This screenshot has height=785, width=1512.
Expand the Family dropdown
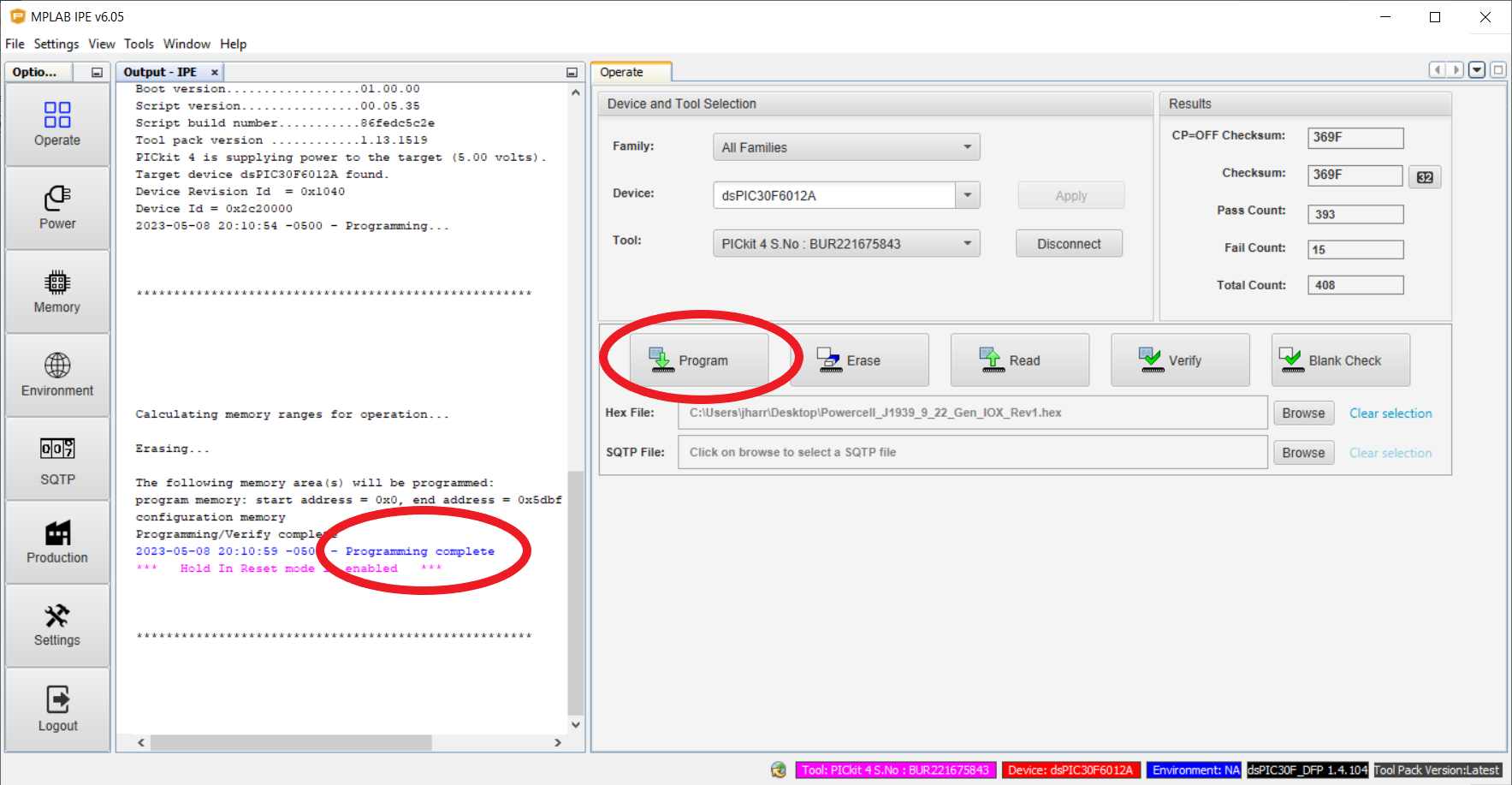(x=967, y=147)
